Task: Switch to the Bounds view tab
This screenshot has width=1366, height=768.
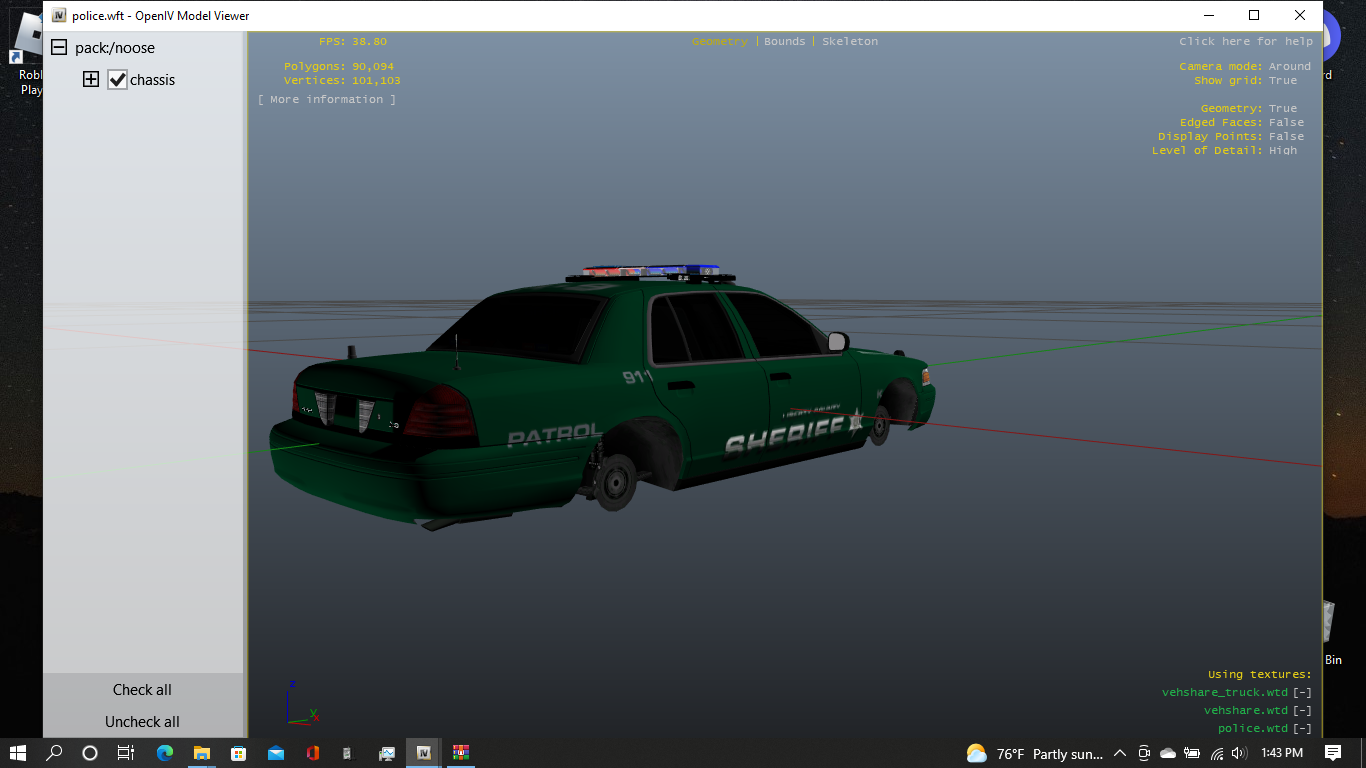Action: click(784, 41)
